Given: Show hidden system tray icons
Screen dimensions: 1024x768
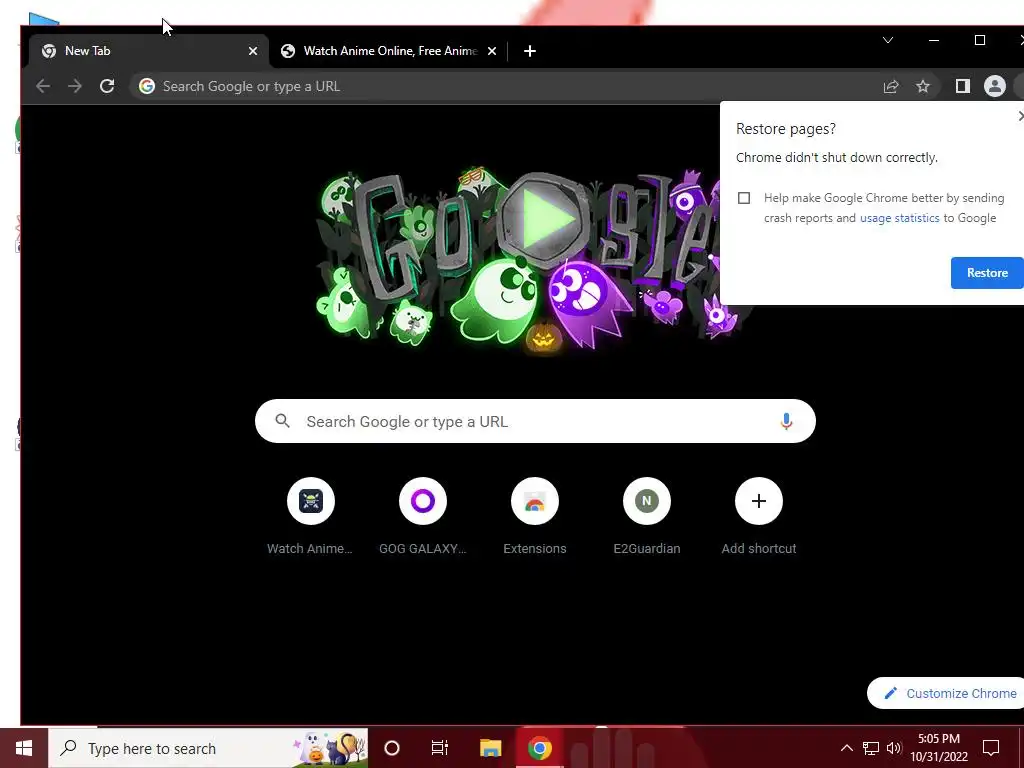Looking at the screenshot, I should click(846, 748).
